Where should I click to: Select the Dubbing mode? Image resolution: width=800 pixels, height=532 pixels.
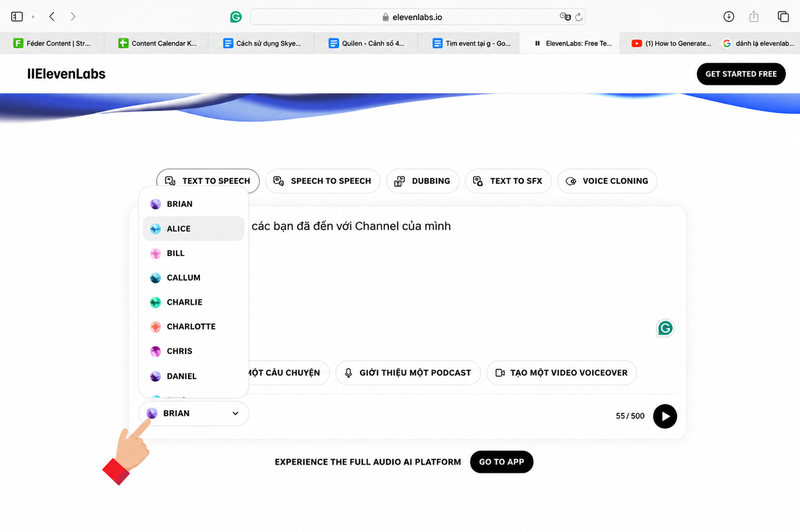click(422, 181)
